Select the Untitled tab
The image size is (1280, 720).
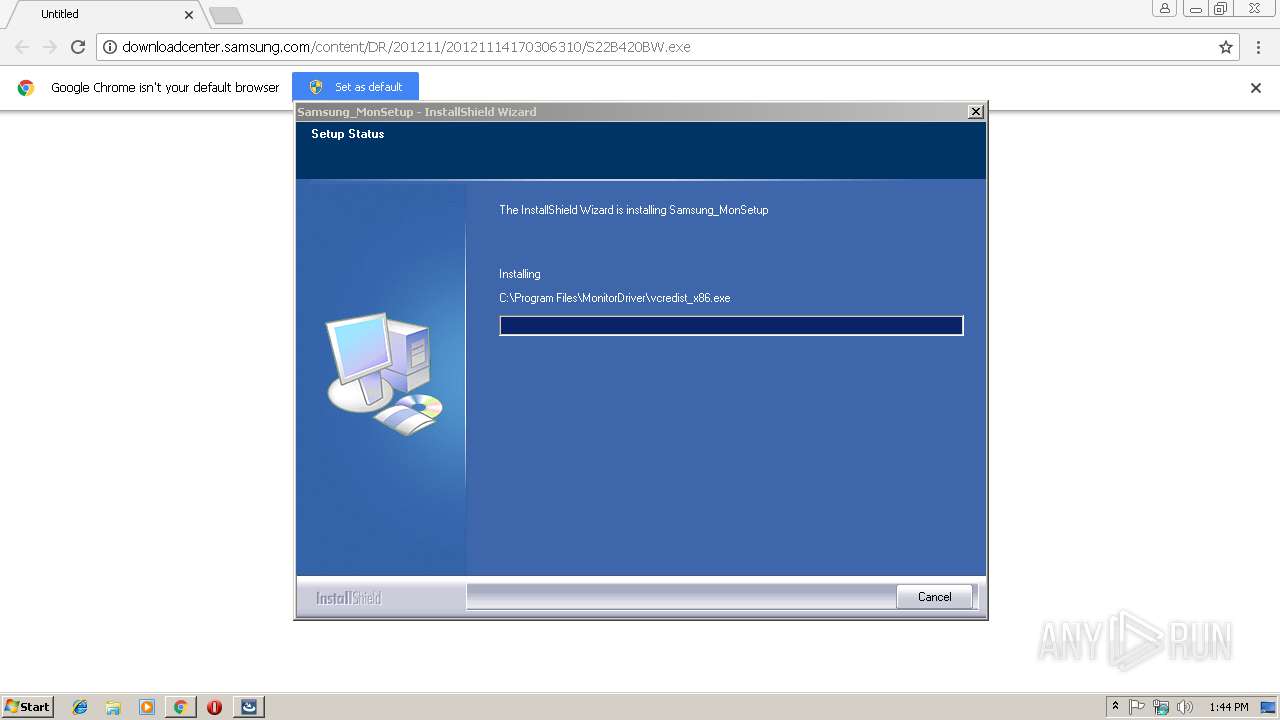point(104,14)
